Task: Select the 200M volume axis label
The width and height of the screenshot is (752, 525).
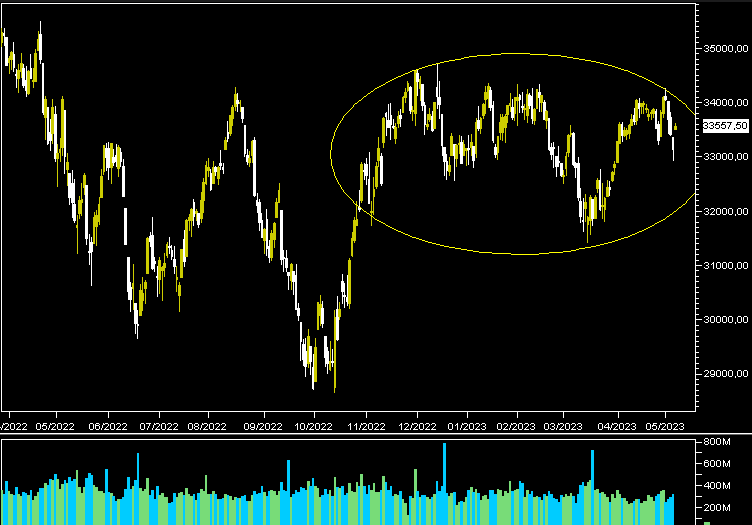Action: coord(717,508)
